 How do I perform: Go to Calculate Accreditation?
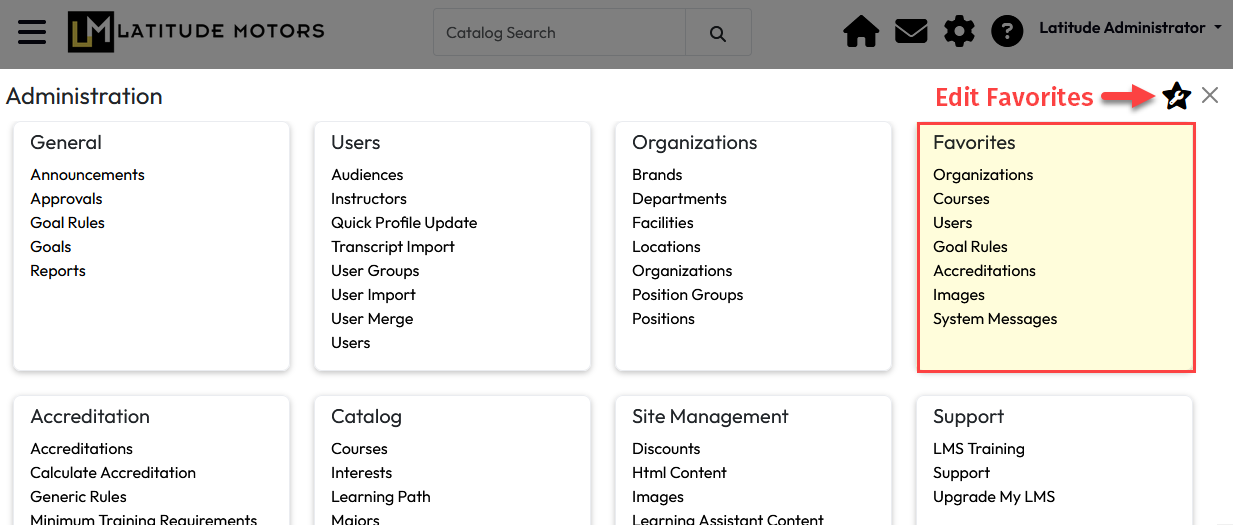tap(113, 473)
